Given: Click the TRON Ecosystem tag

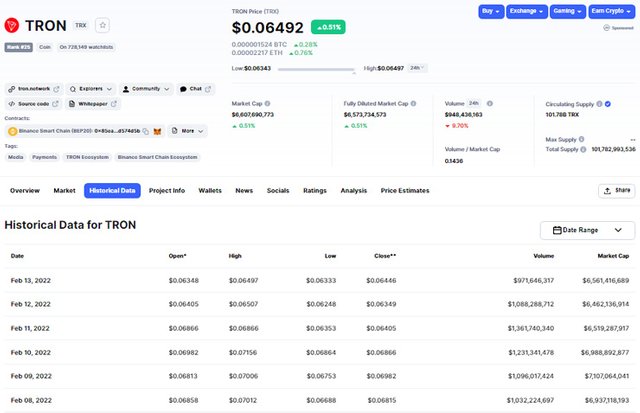Looking at the screenshot, I should [87, 157].
